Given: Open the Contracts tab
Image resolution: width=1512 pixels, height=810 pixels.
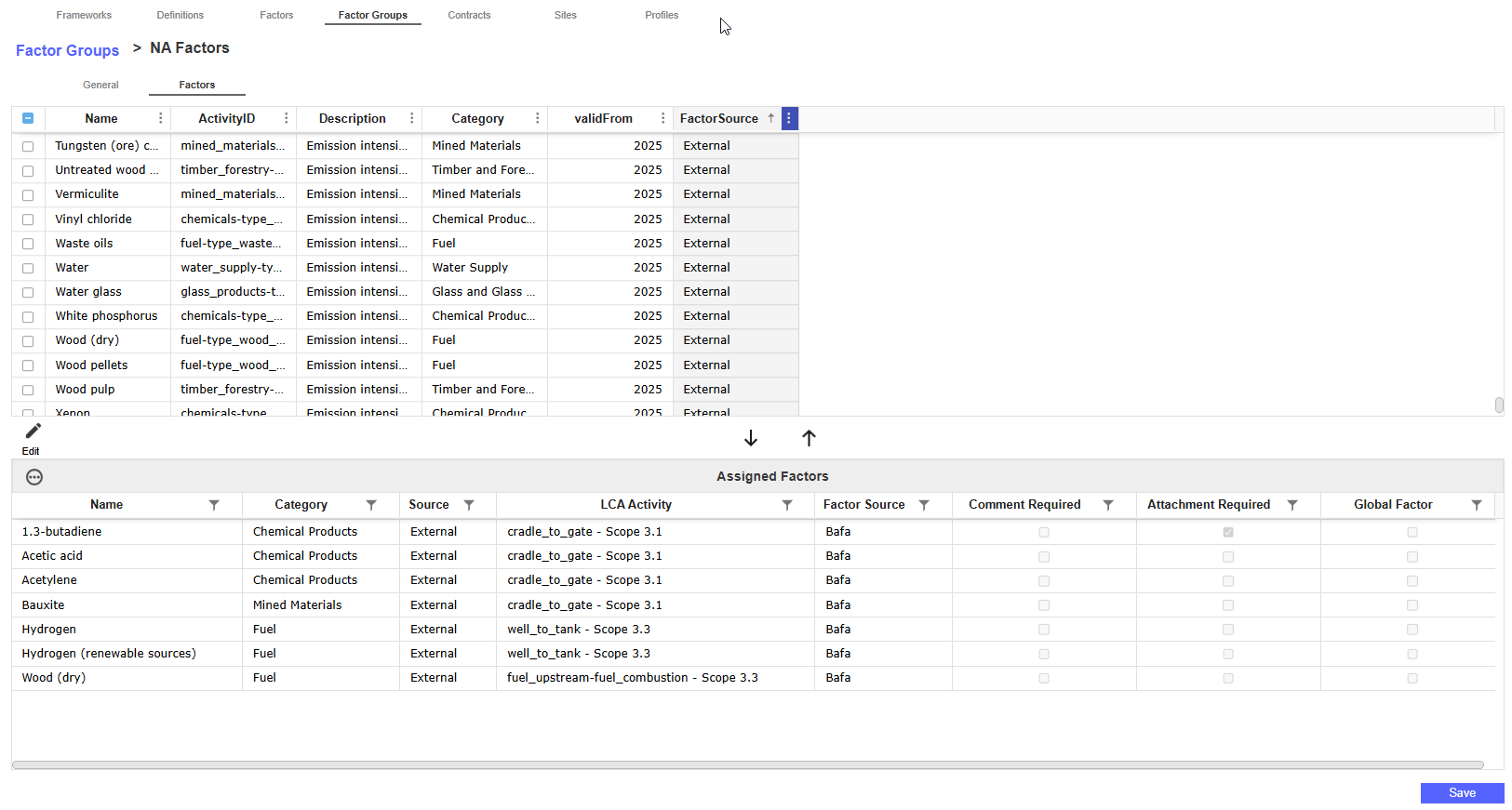Looking at the screenshot, I should coord(469,15).
